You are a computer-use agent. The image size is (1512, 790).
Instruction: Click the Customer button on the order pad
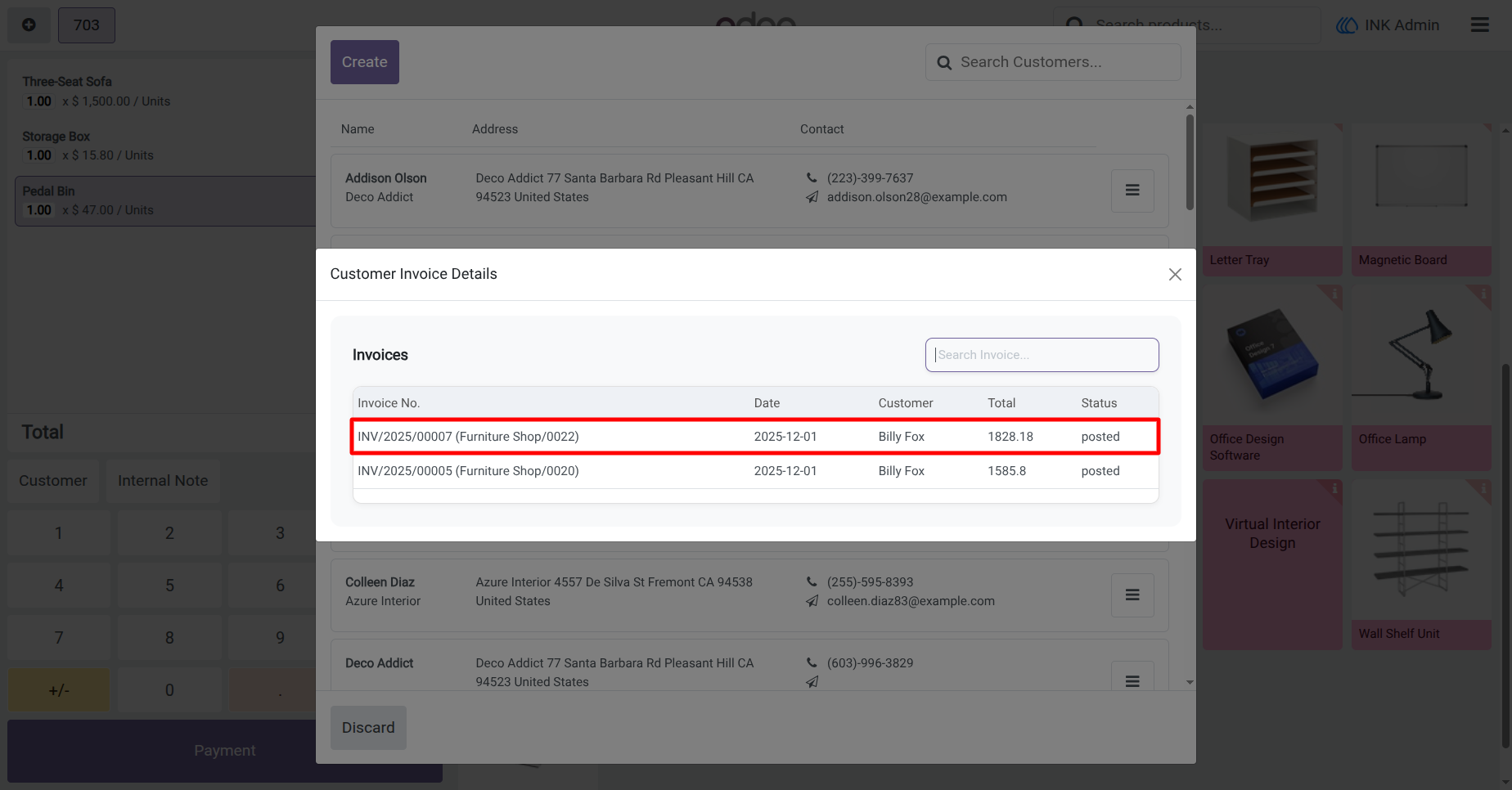point(53,481)
